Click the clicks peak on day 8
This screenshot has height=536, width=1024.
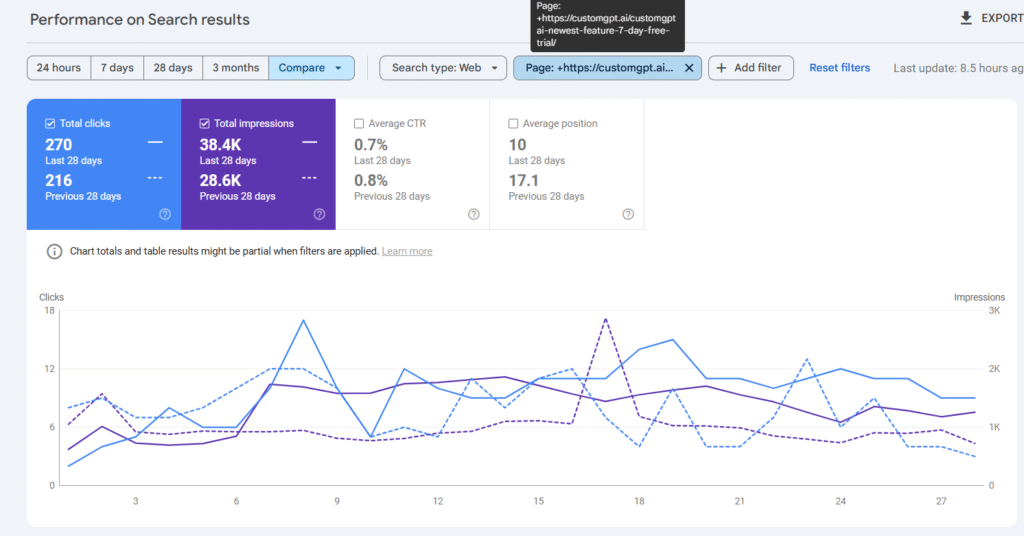pyautogui.click(x=303, y=320)
